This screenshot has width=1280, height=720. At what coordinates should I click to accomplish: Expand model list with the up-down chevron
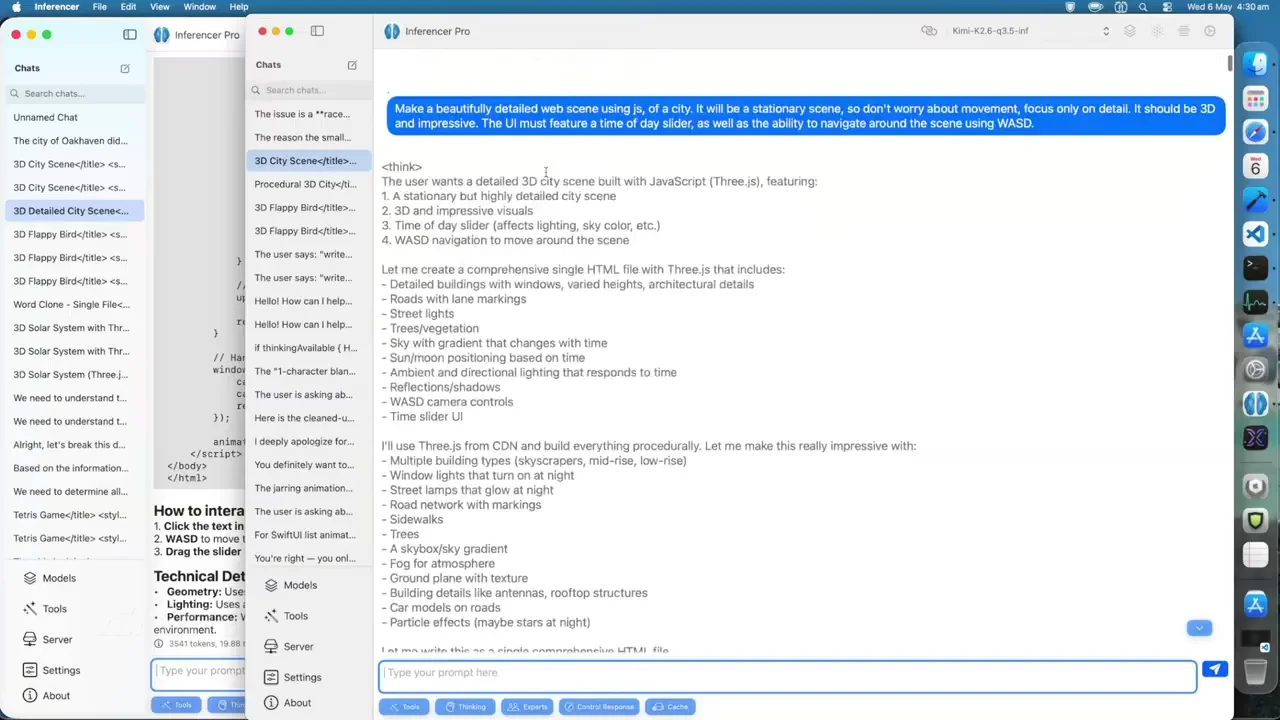point(1105,31)
